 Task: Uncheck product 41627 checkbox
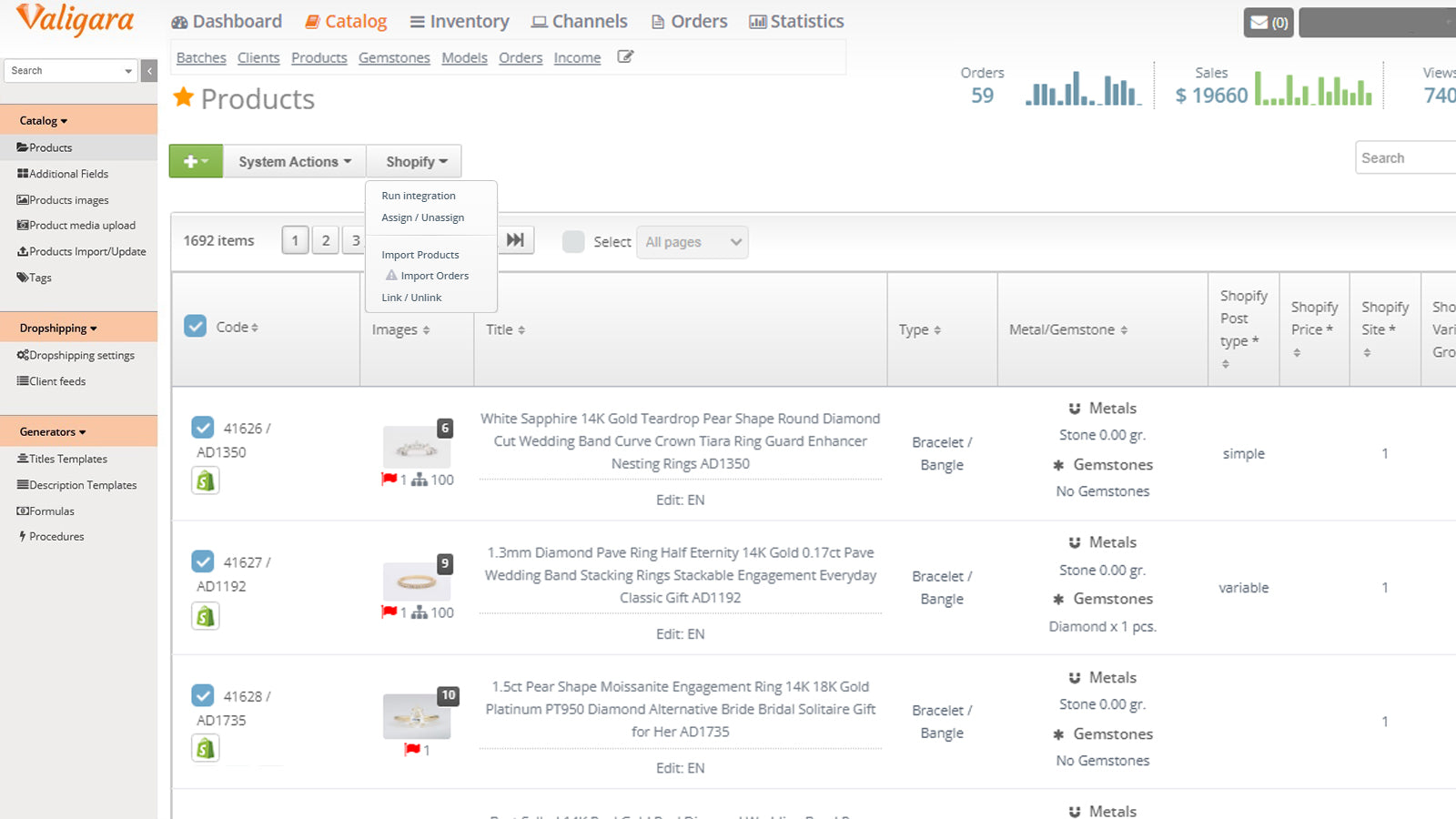click(204, 561)
